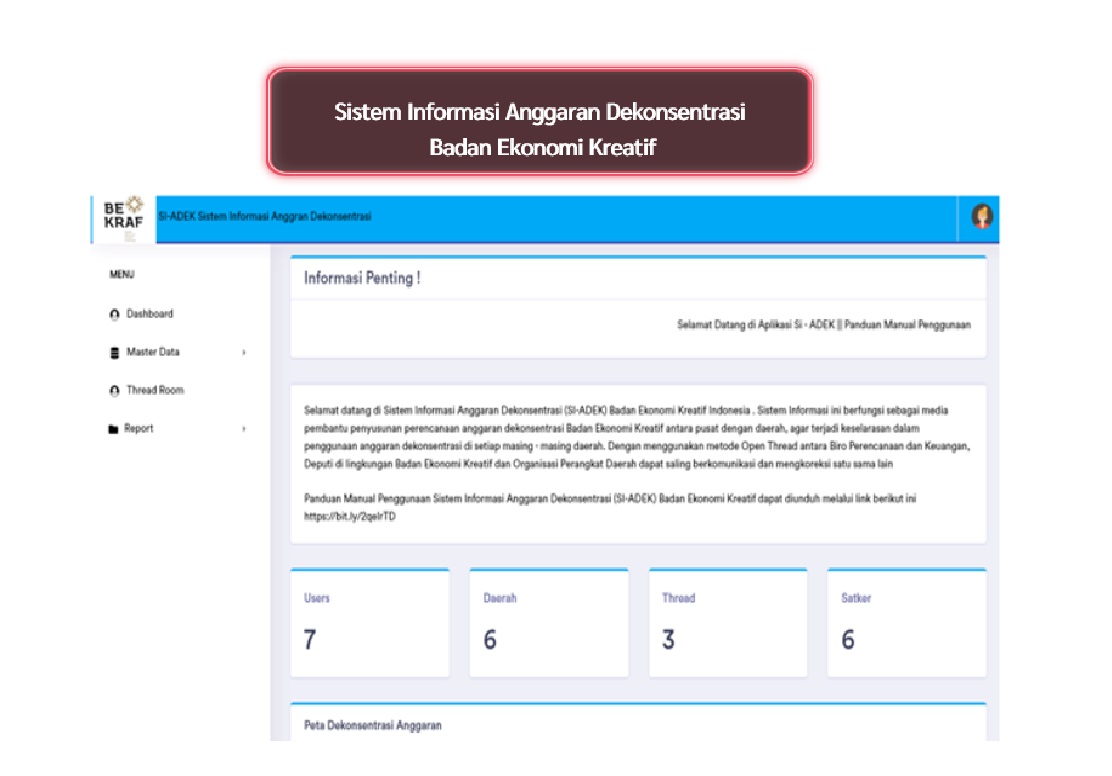
Task: Click the Dashboard menu icon
Action: (x=114, y=314)
